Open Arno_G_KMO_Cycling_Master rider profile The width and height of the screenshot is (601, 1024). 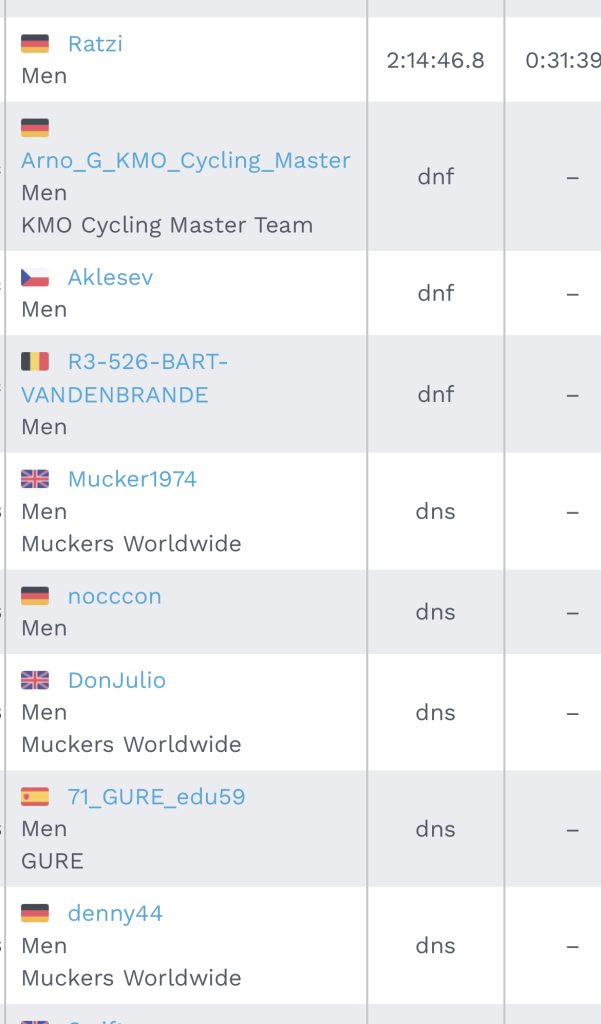point(186,161)
